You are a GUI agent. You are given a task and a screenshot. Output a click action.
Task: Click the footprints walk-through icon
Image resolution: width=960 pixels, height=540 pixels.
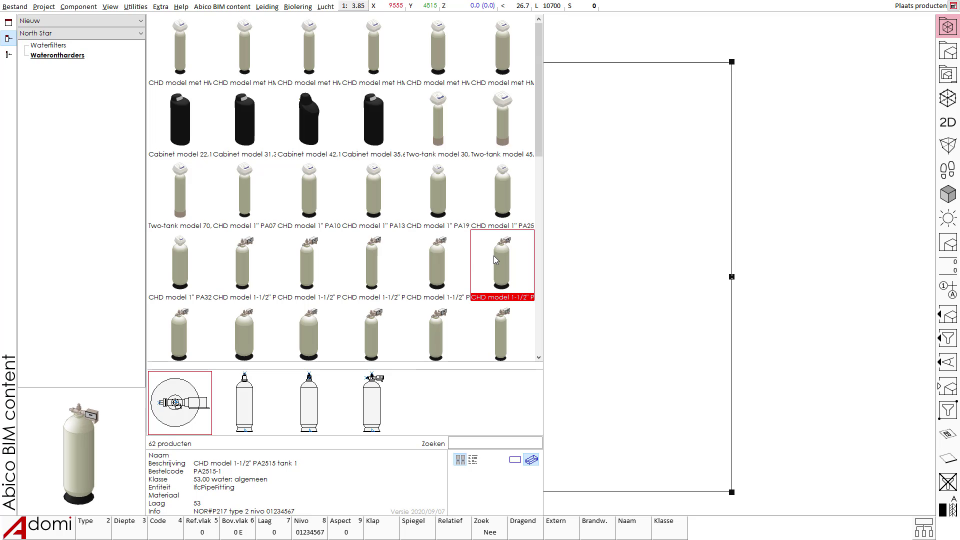pyautogui.click(x=947, y=170)
